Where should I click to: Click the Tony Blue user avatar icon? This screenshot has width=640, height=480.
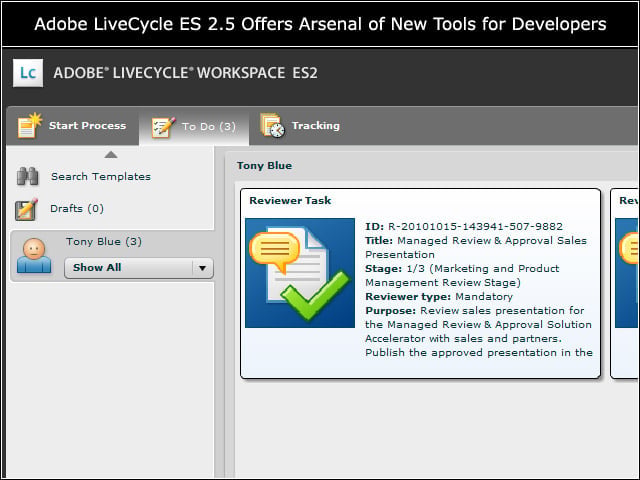point(34,256)
